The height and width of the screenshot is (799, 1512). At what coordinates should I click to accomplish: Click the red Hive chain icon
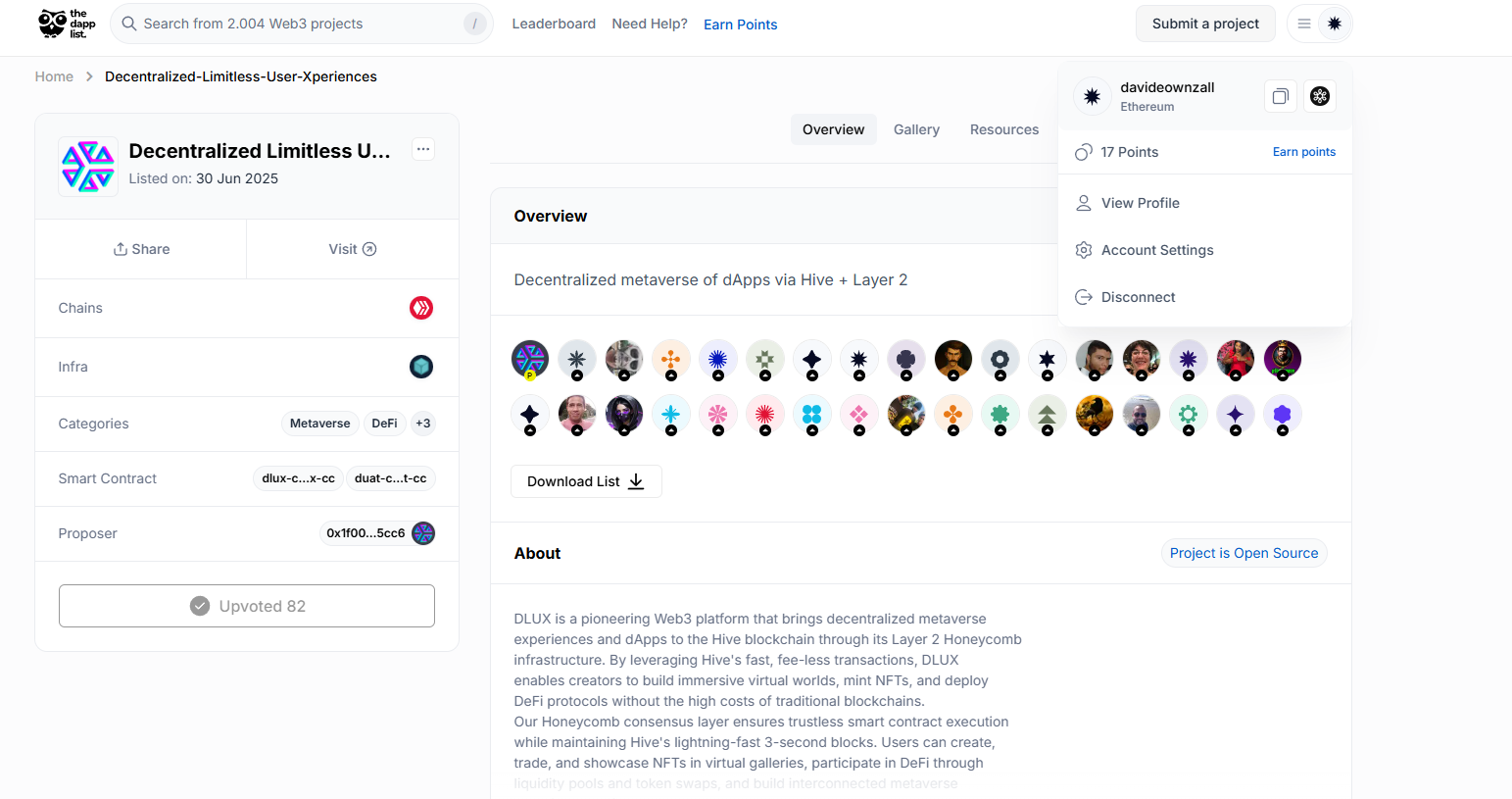(421, 308)
